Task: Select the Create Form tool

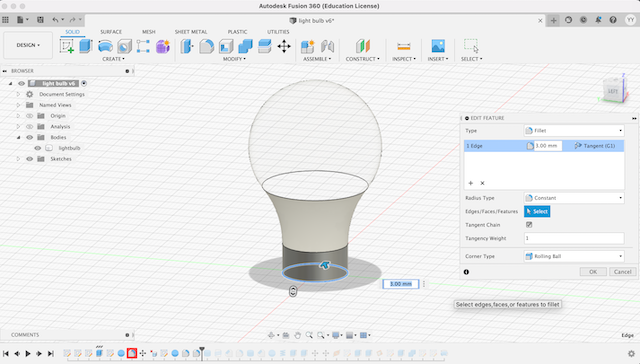Action: [x=163, y=46]
